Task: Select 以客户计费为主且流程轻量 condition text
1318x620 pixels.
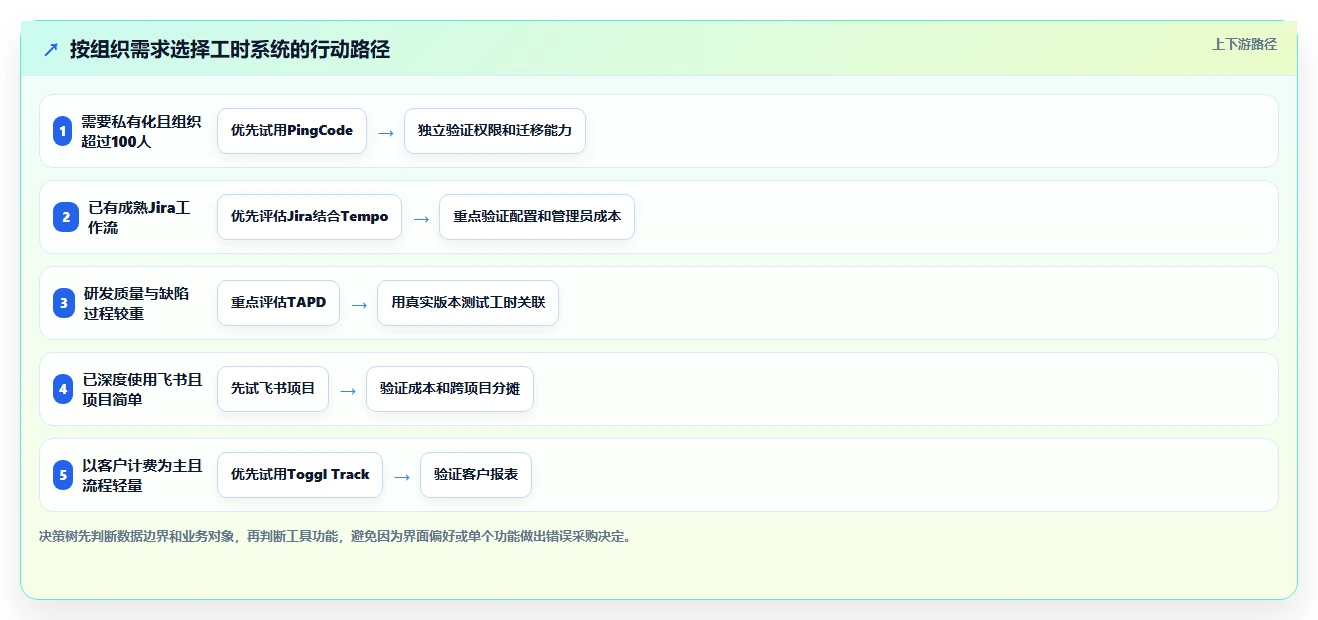Action: (x=142, y=475)
